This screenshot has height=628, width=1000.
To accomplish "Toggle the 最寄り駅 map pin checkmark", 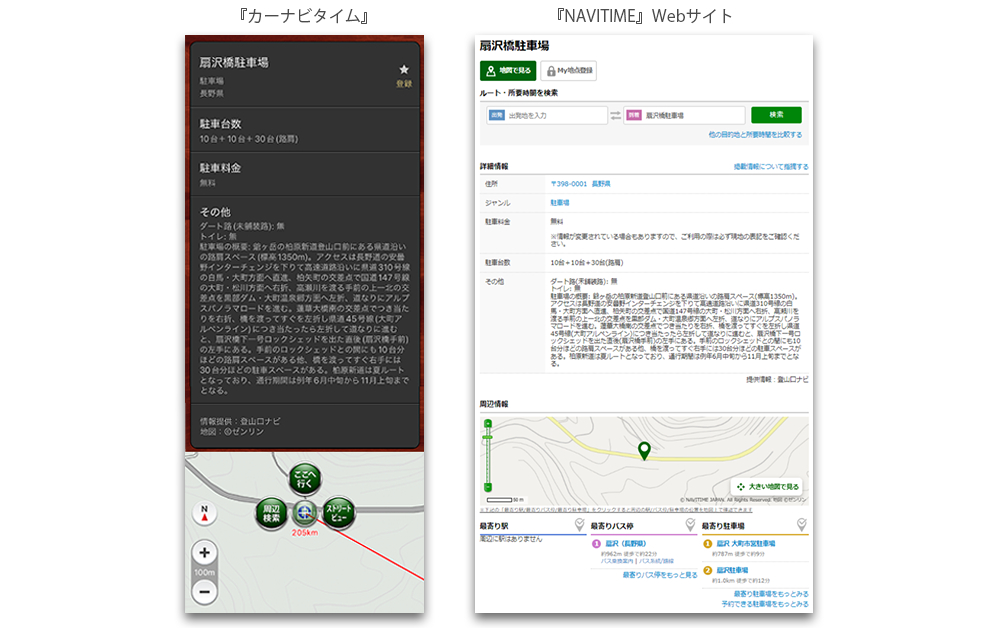I will coord(579,525).
